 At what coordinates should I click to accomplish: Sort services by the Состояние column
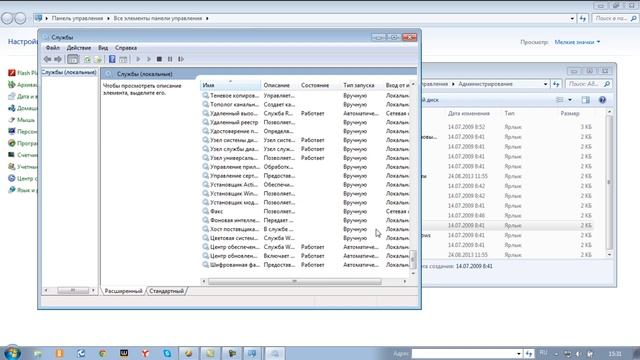(319, 85)
